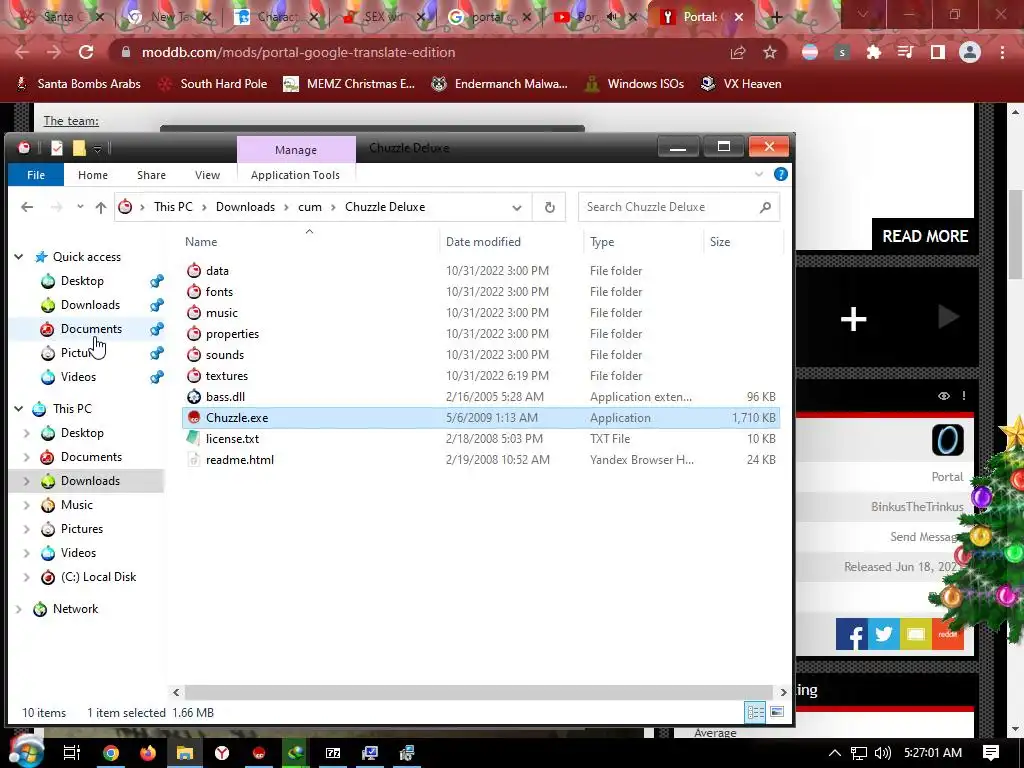Open the VX Heaven bookmark
This screenshot has height=768, width=1024.
click(741, 84)
